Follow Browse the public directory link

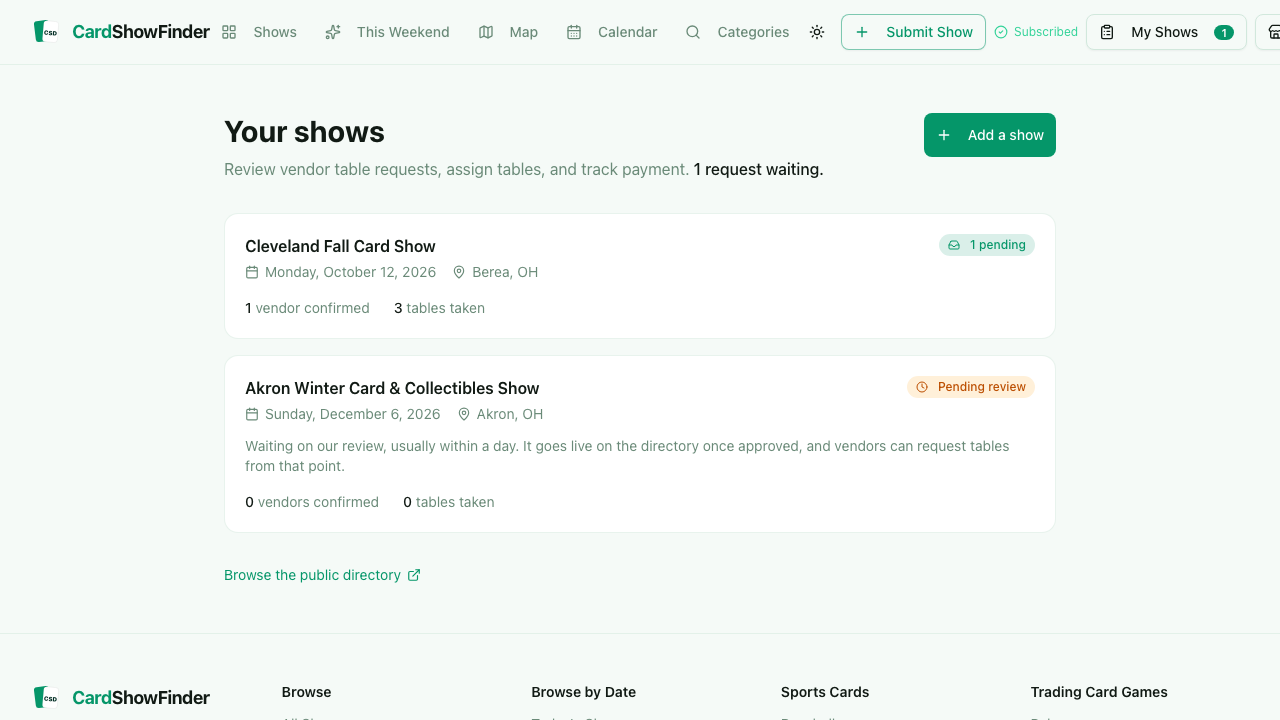[x=322, y=575]
